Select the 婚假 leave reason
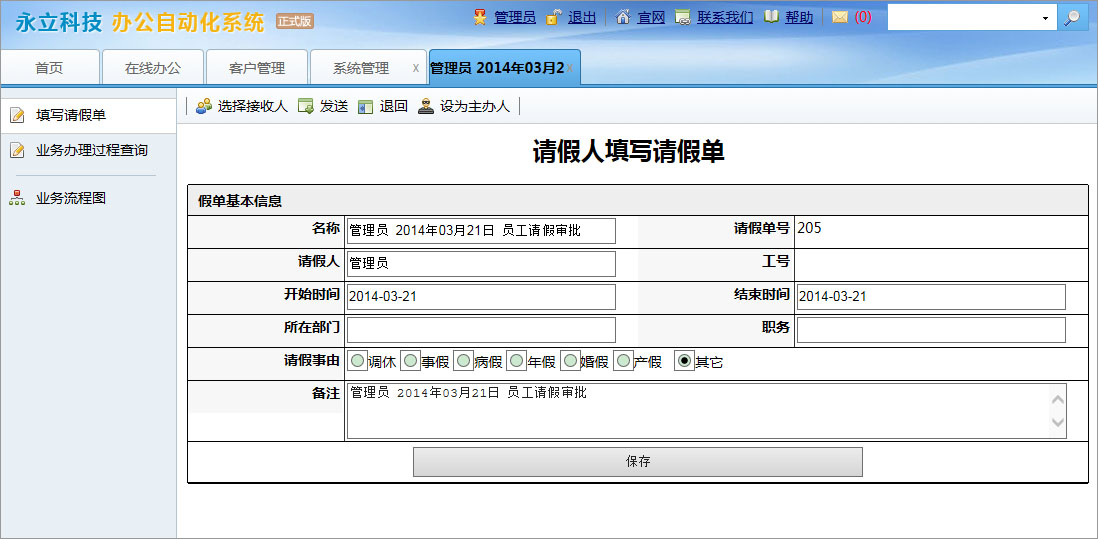 (570, 361)
